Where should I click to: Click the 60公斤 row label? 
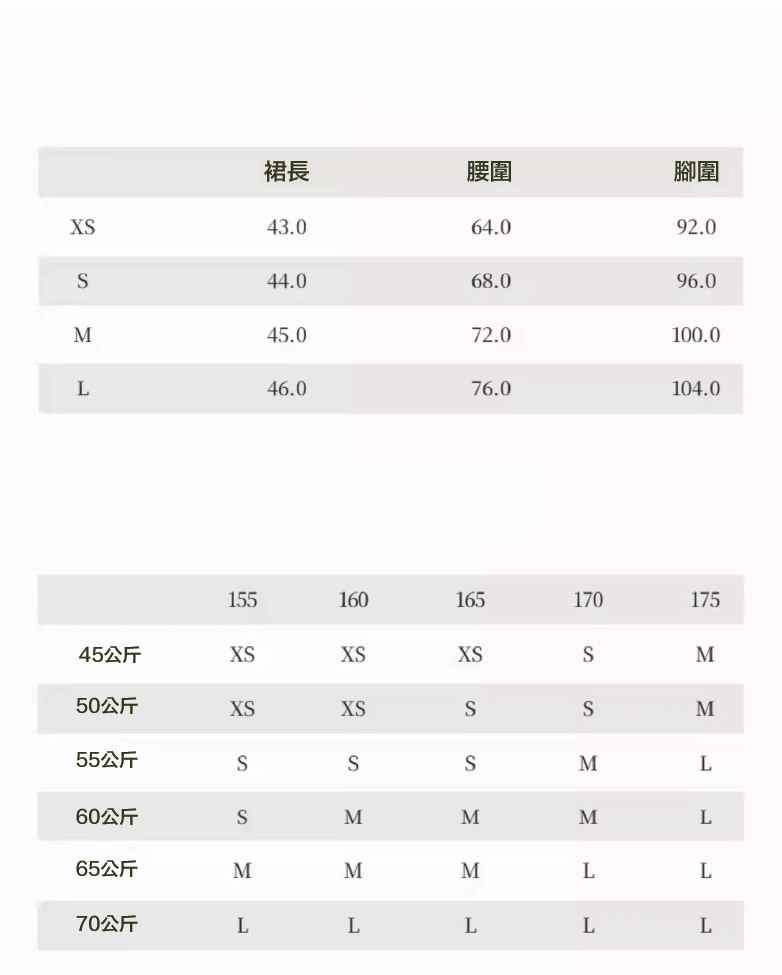107,817
